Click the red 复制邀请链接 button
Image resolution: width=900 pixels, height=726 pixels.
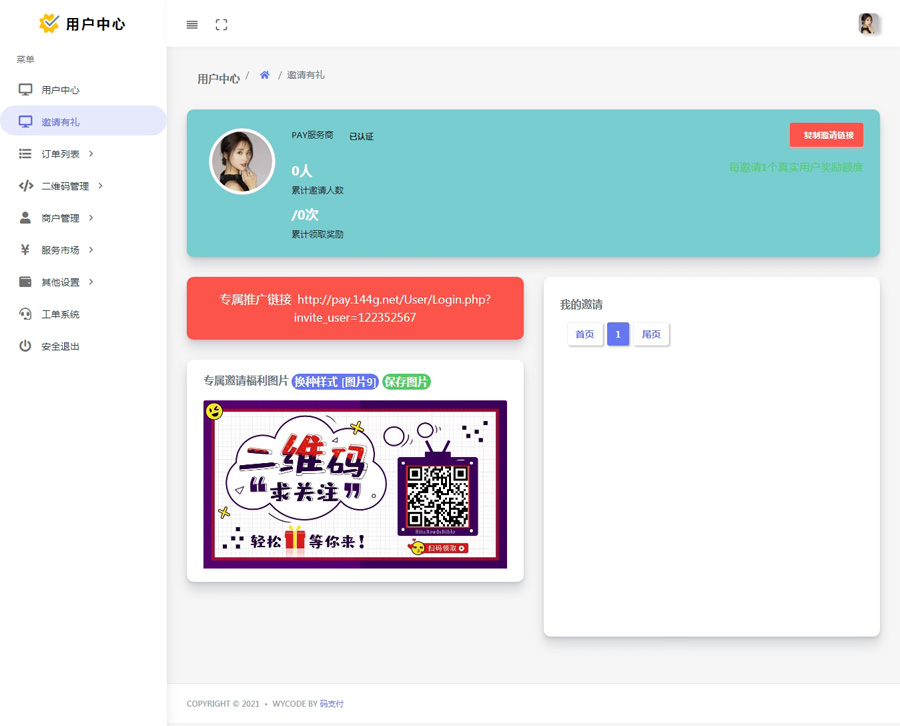(x=826, y=135)
